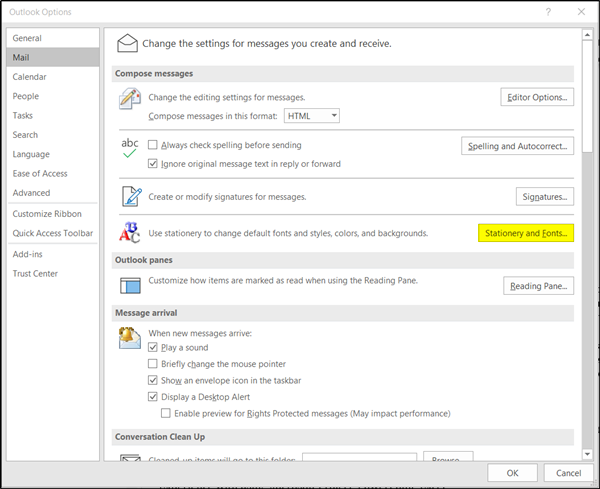Open Spelling and Autocorrect settings

click(x=517, y=146)
